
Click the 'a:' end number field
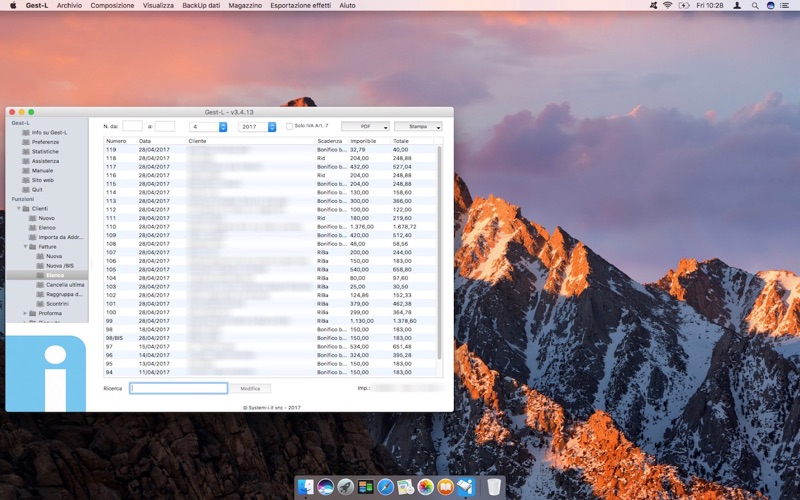(165, 126)
